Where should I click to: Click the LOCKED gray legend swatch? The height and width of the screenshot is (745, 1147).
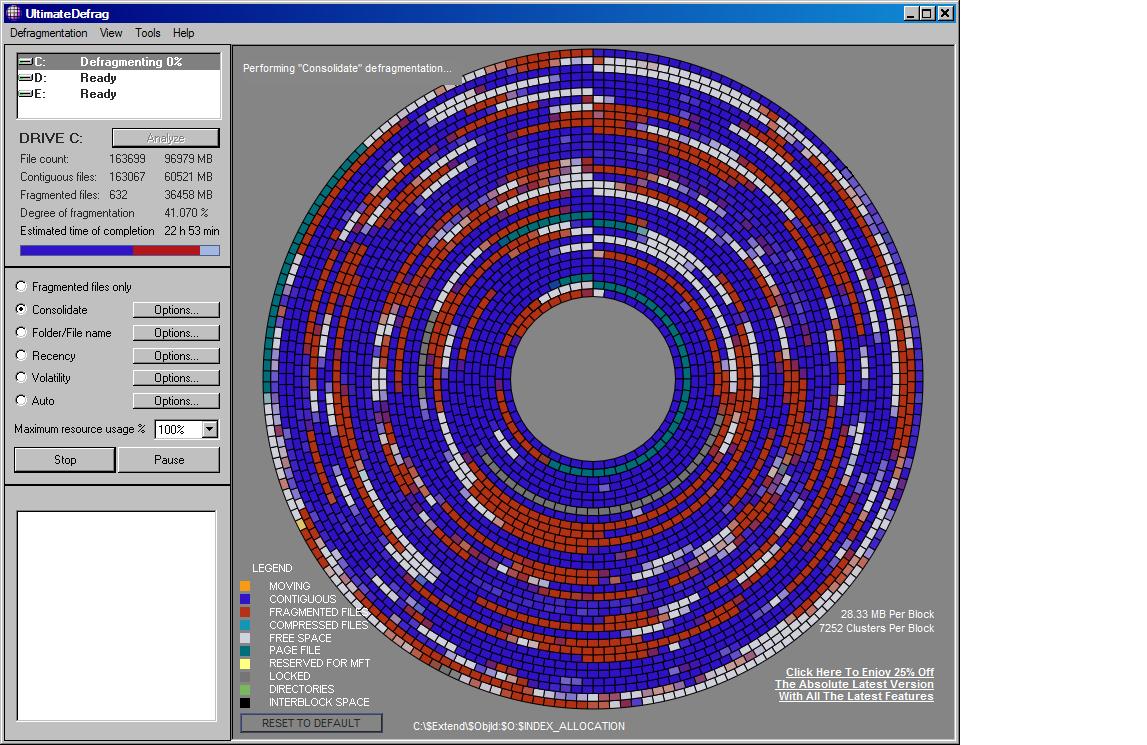click(245, 677)
